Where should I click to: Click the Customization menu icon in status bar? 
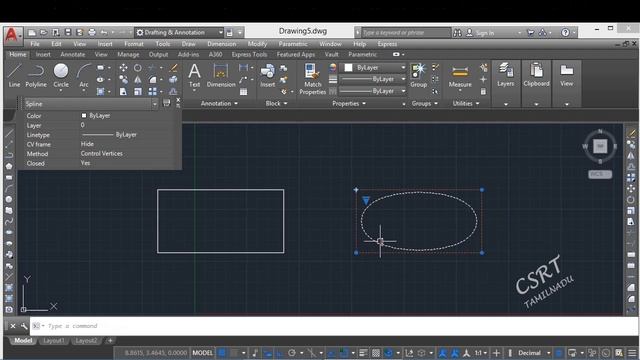632,353
